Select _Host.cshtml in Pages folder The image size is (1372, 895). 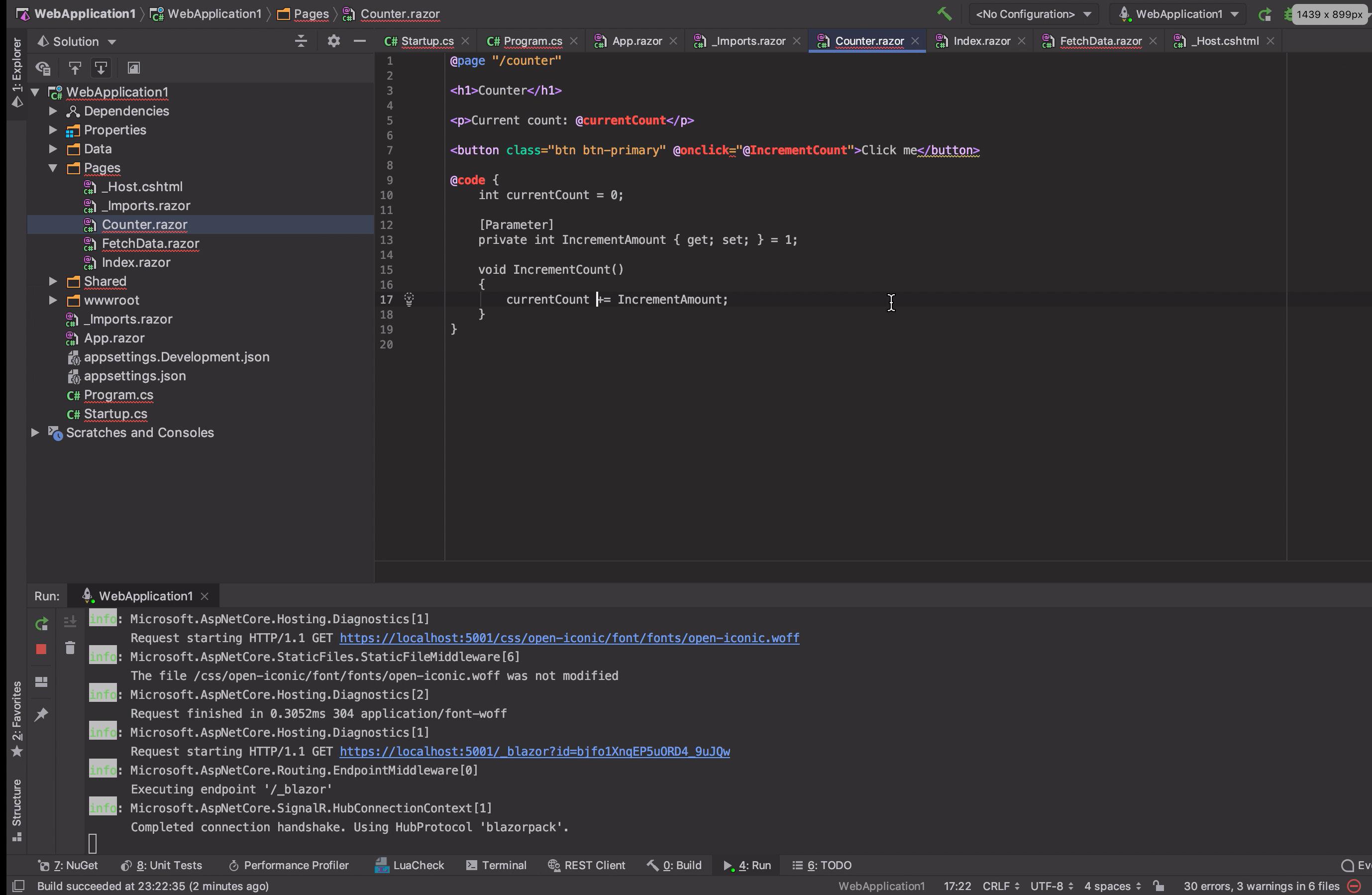(142, 187)
